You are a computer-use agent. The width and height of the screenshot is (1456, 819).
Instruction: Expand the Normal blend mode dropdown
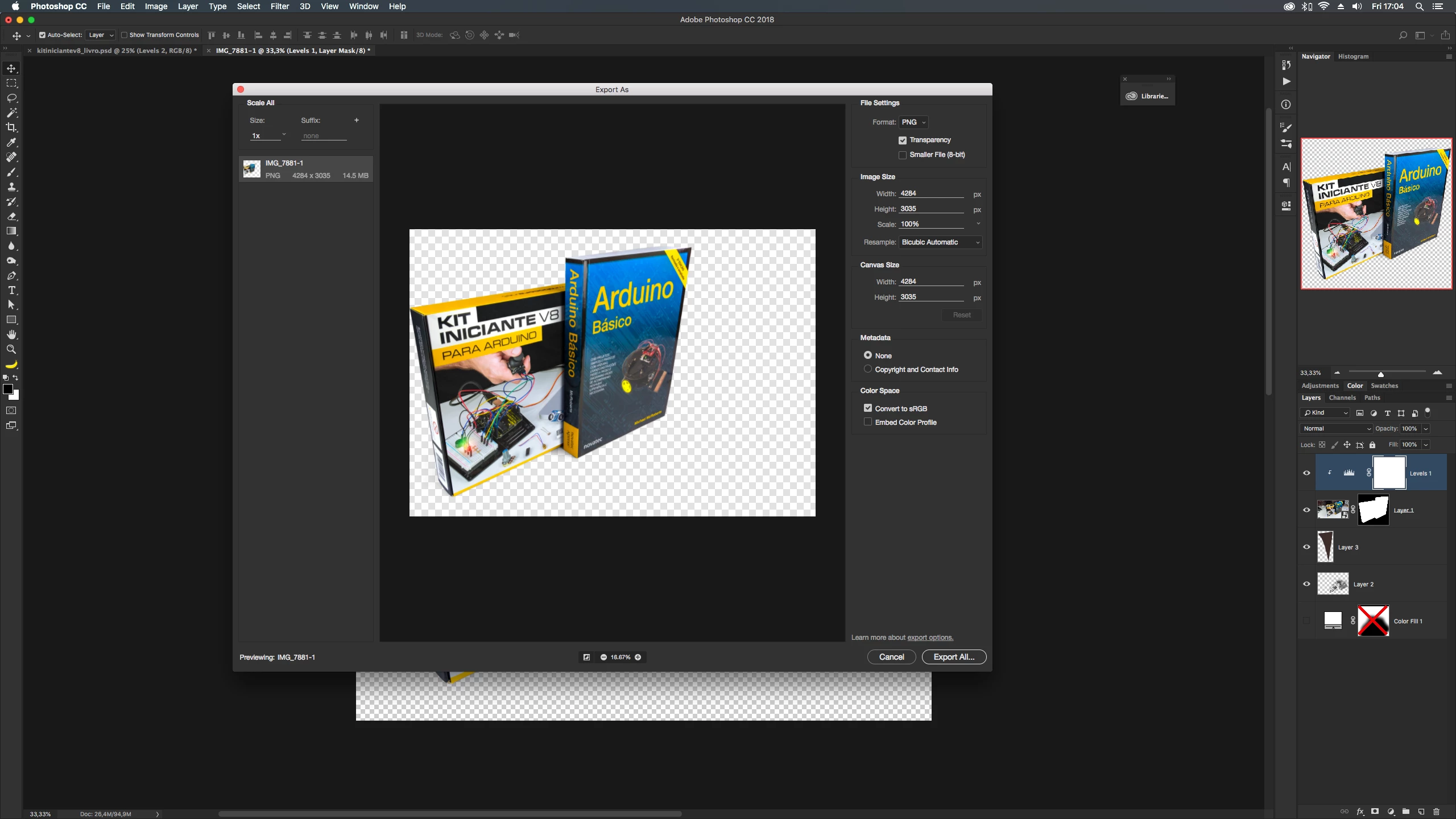1337,429
